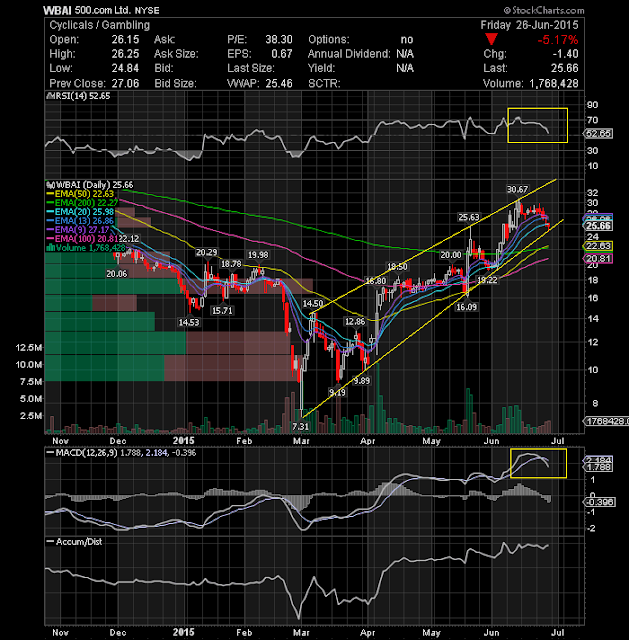Click the Chg value -1.40
This screenshot has width=629, height=640.
pyautogui.click(x=565, y=54)
